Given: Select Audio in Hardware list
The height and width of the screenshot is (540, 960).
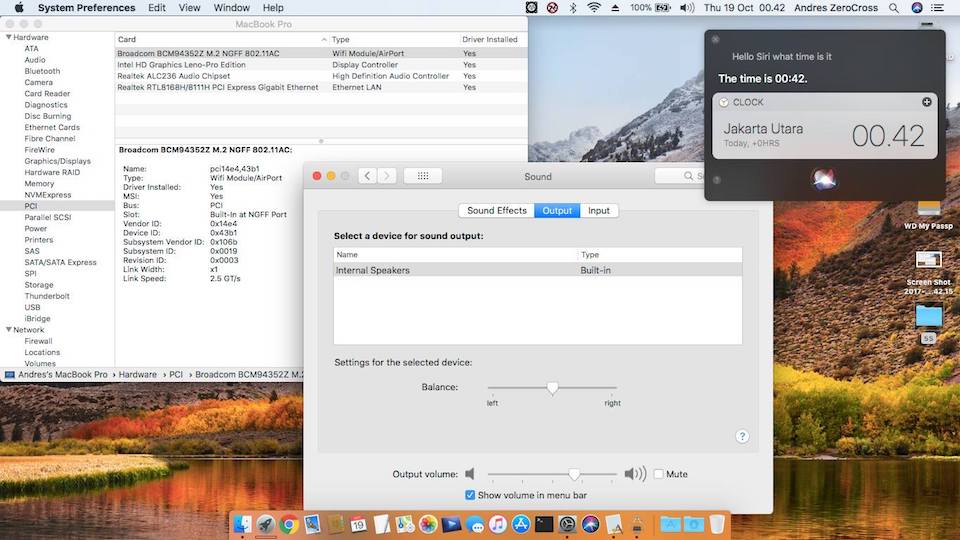Looking at the screenshot, I should (x=35, y=60).
